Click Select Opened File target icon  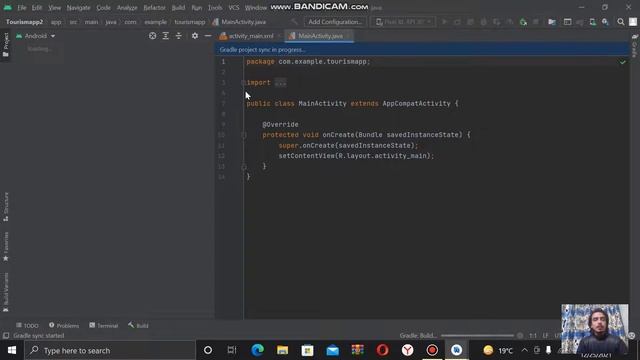(152, 36)
